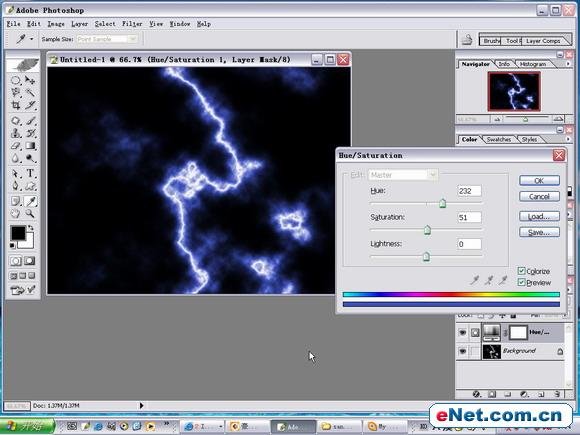This screenshot has height=435, width=580.
Task: Switch to the Swatches tab
Action: click(x=499, y=139)
